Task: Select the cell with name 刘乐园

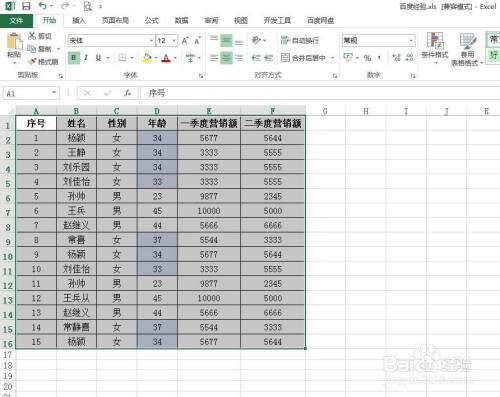Action: pos(76,167)
